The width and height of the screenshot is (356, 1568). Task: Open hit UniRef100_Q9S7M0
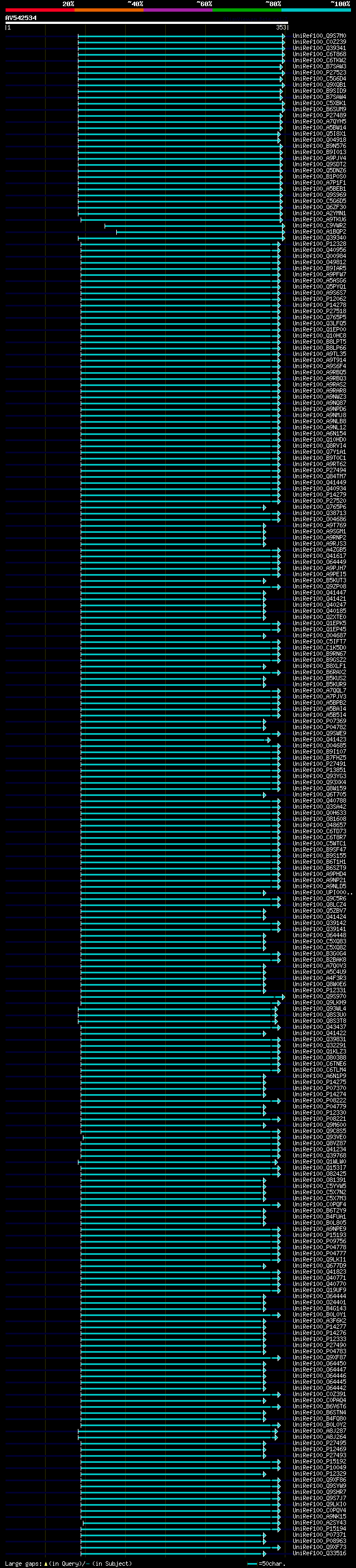(x=319, y=36)
